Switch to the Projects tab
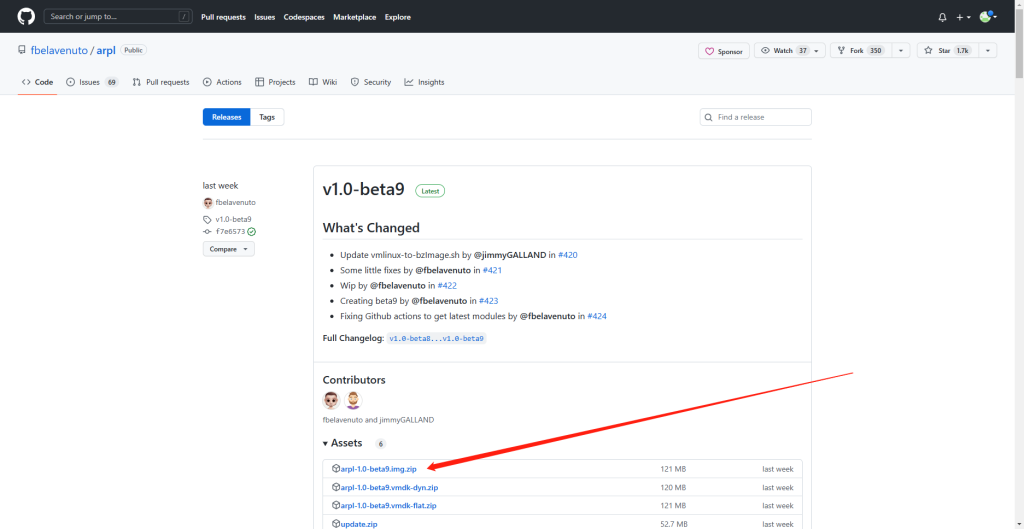This screenshot has width=1024, height=529. click(275, 82)
